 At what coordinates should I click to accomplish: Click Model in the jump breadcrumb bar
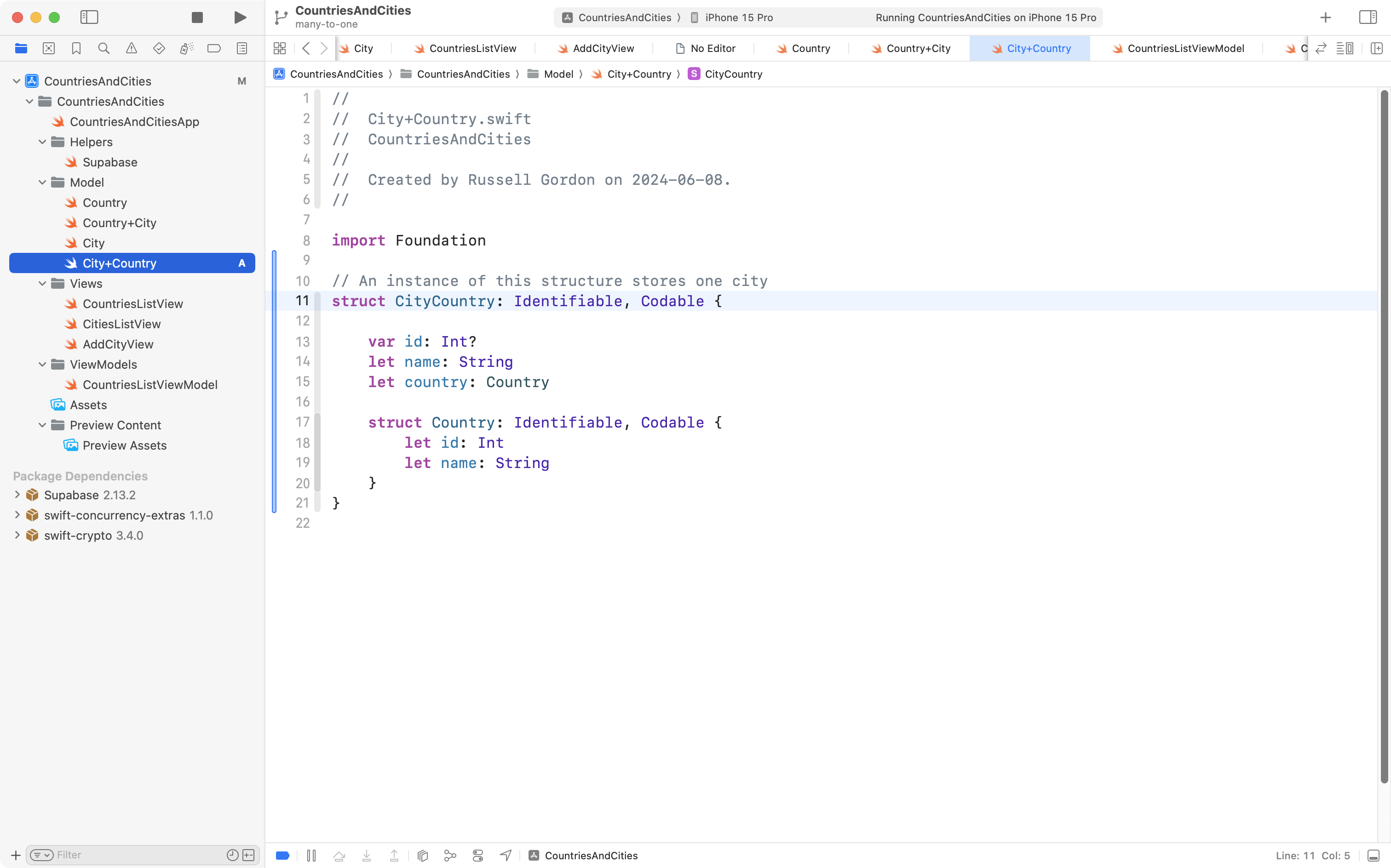click(558, 74)
